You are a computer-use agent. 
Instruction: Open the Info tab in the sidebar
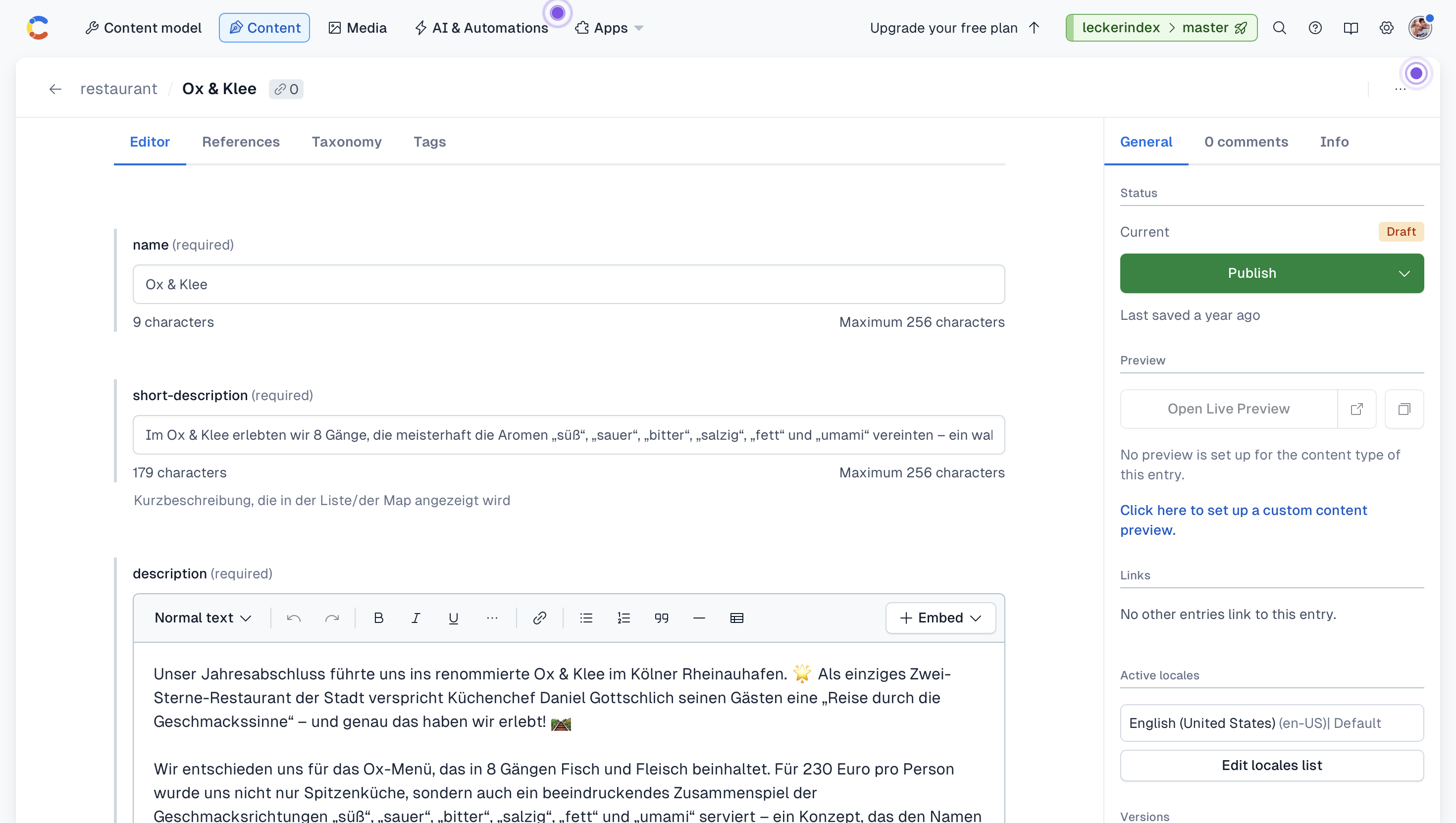pyautogui.click(x=1335, y=142)
